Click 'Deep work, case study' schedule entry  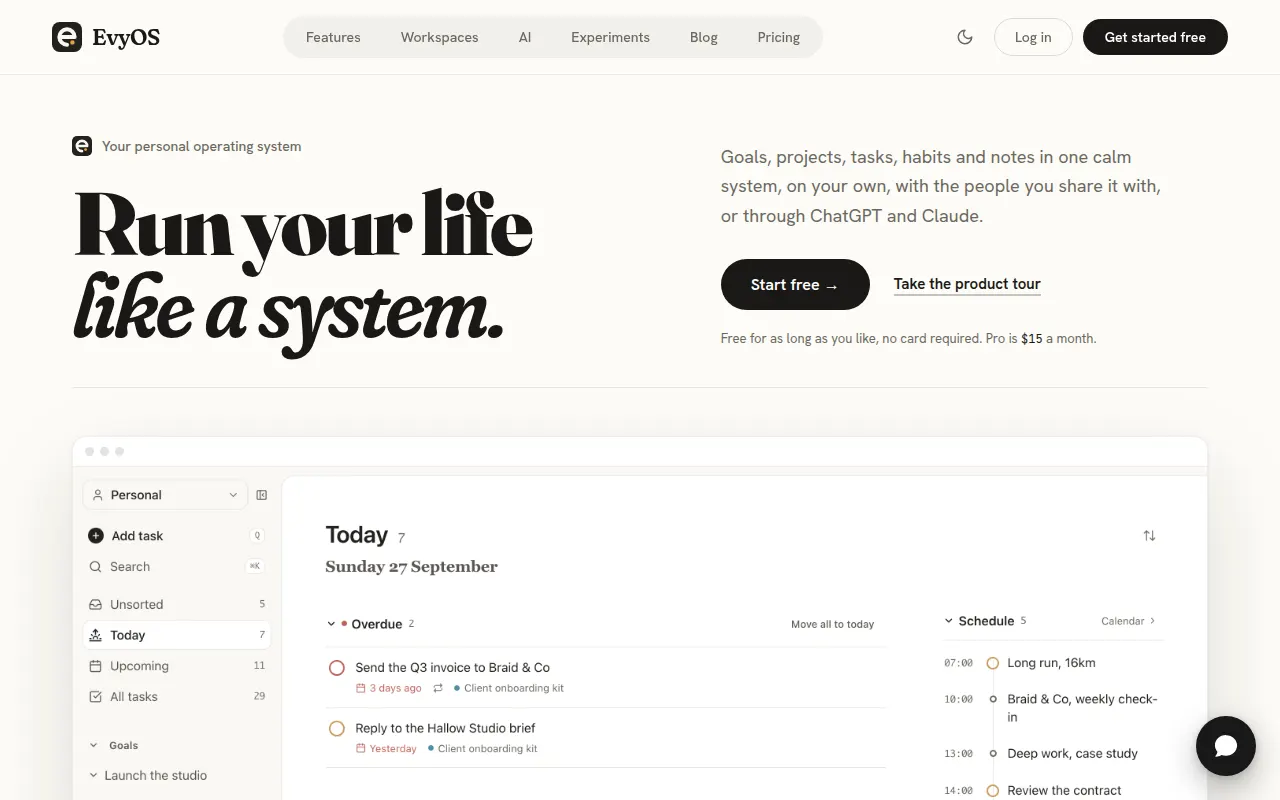click(x=1072, y=754)
